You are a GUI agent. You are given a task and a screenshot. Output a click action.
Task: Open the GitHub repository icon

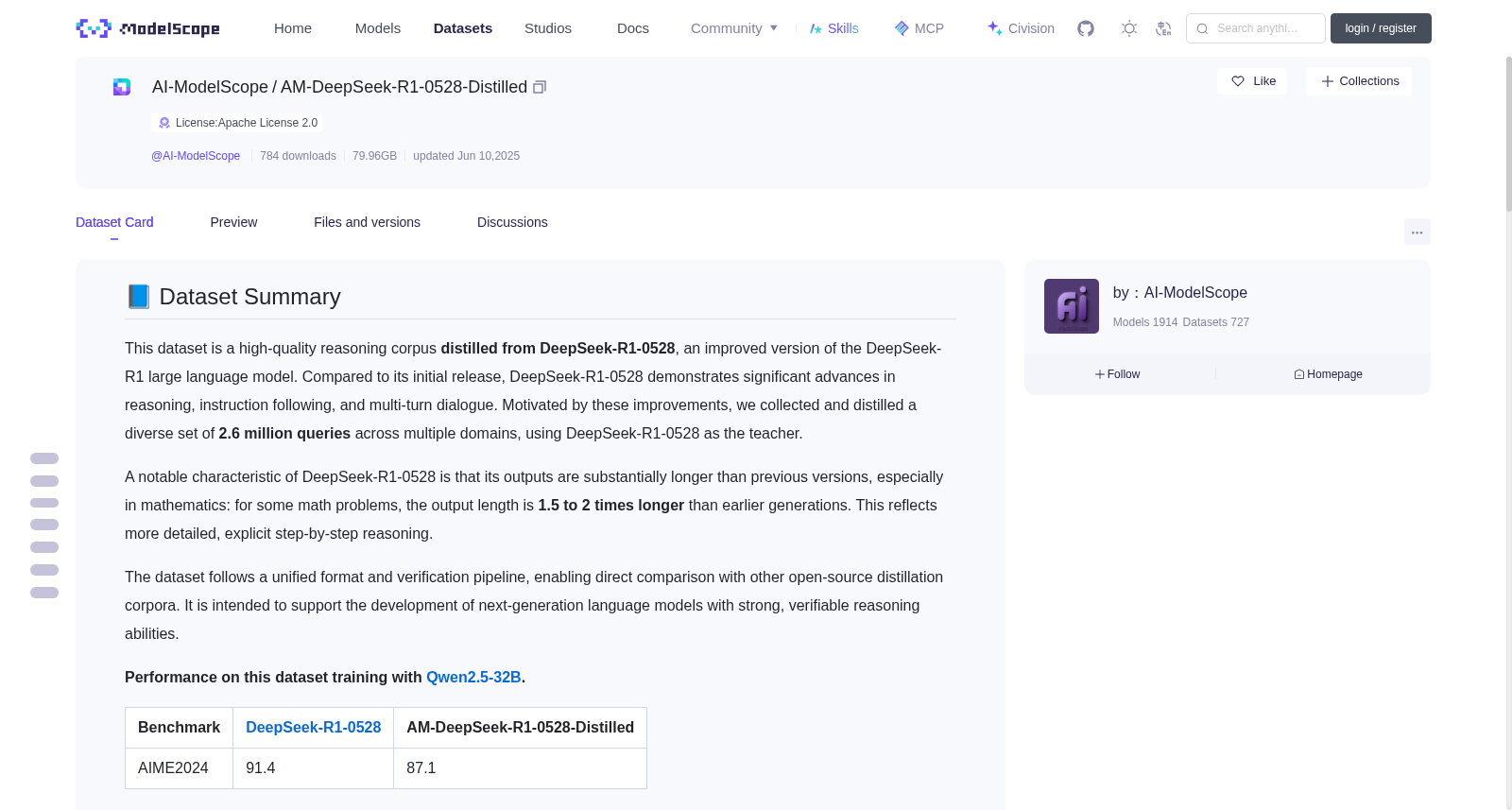[1086, 28]
